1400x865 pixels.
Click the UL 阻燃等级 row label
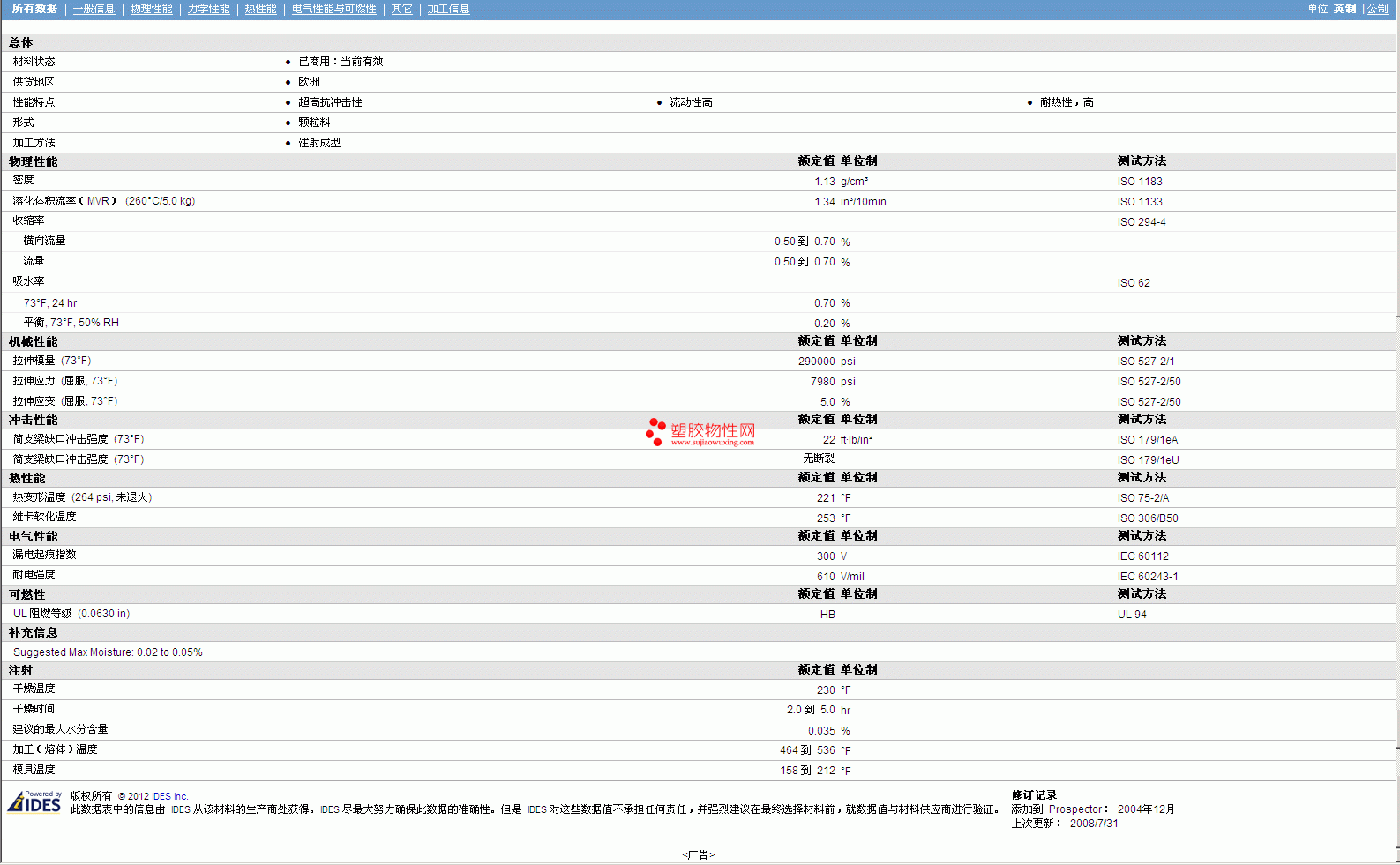[71, 614]
